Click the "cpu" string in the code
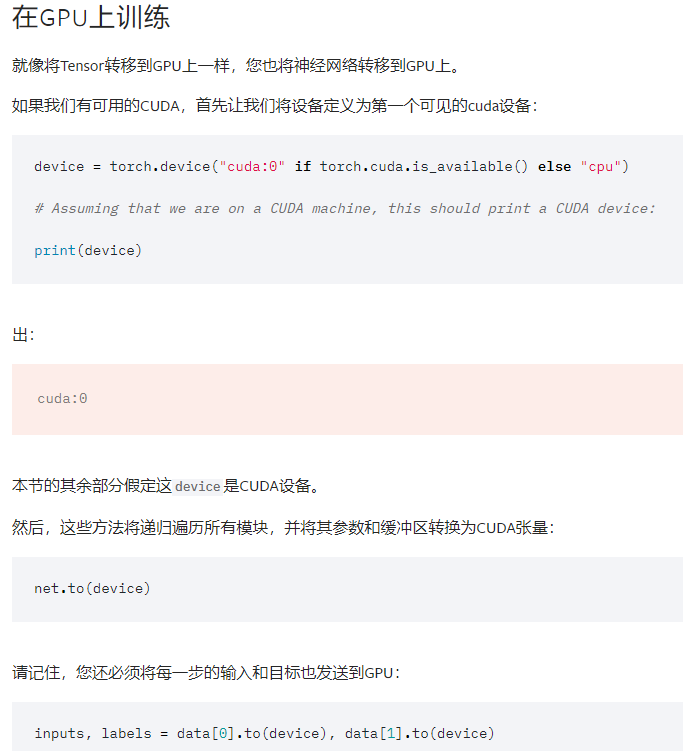 601,167
